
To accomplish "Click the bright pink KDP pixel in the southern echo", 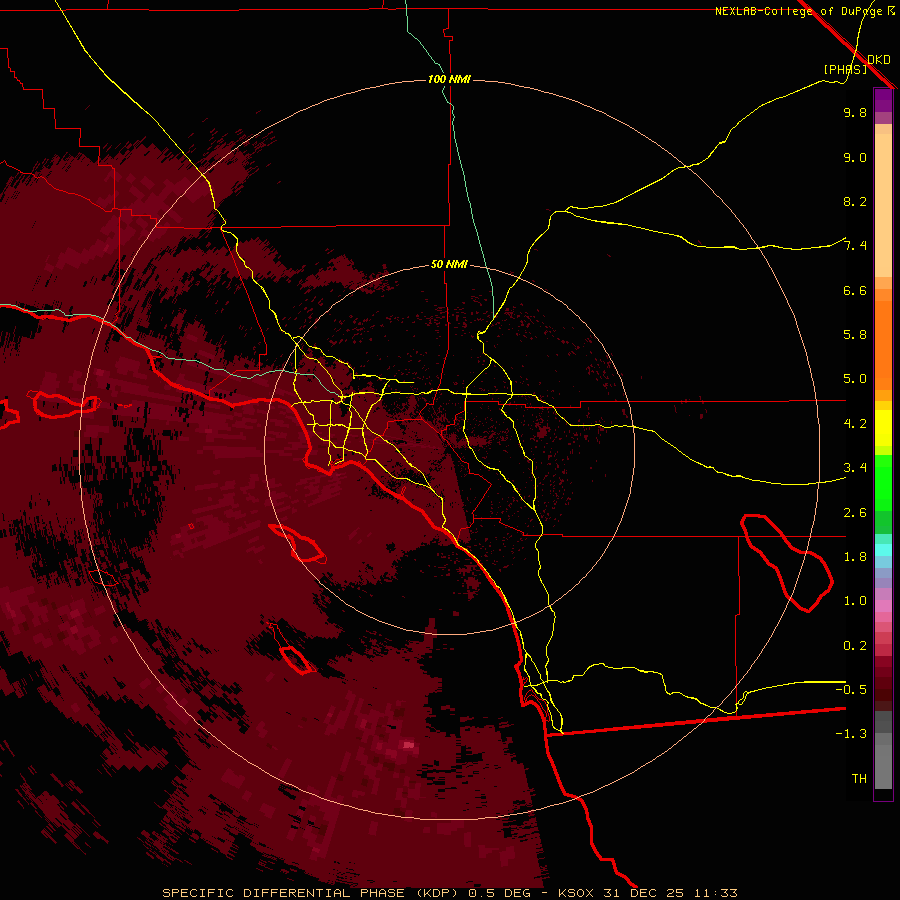I will pyautogui.click(x=408, y=745).
